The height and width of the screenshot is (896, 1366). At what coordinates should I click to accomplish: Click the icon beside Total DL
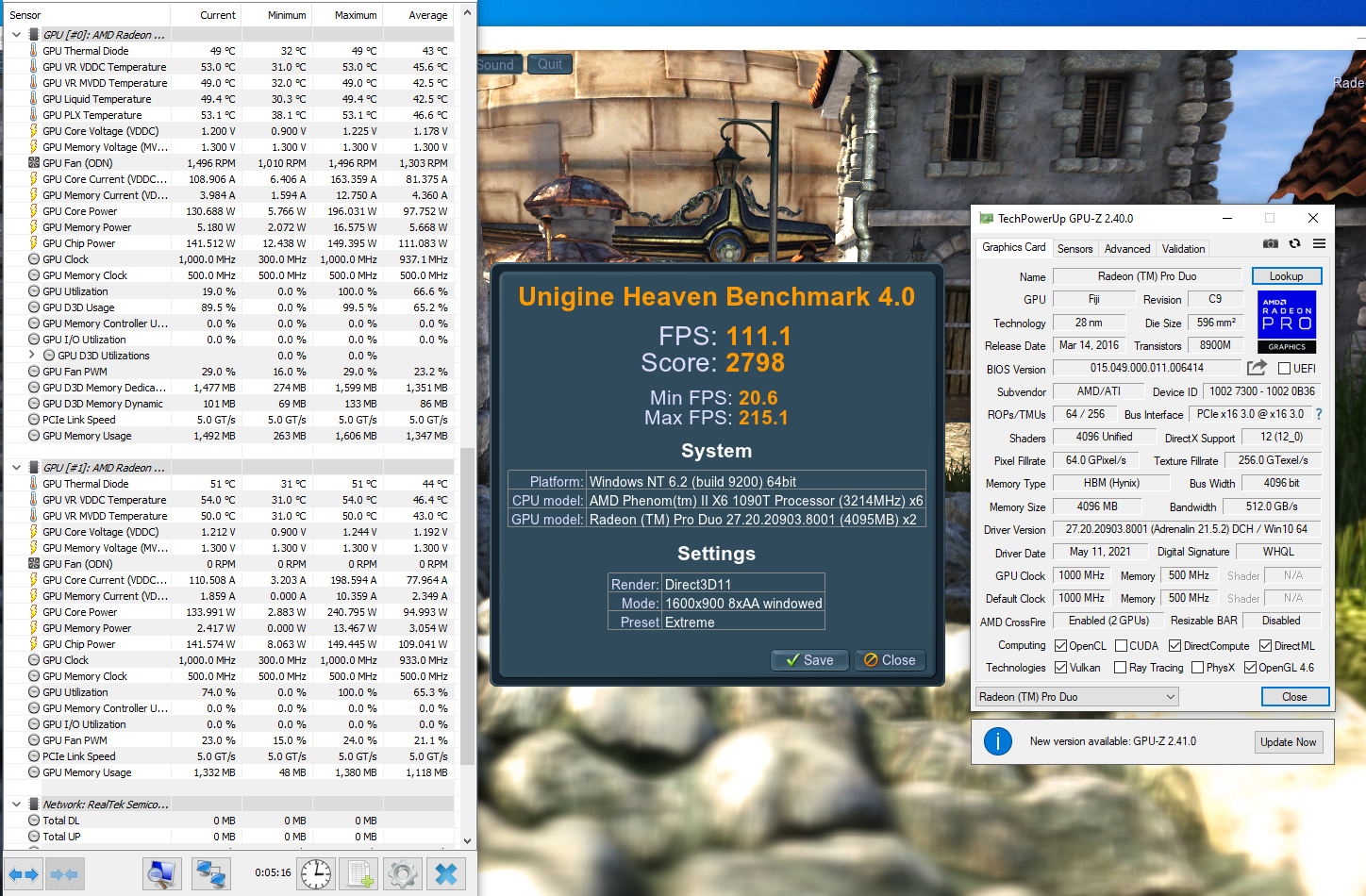point(34,821)
